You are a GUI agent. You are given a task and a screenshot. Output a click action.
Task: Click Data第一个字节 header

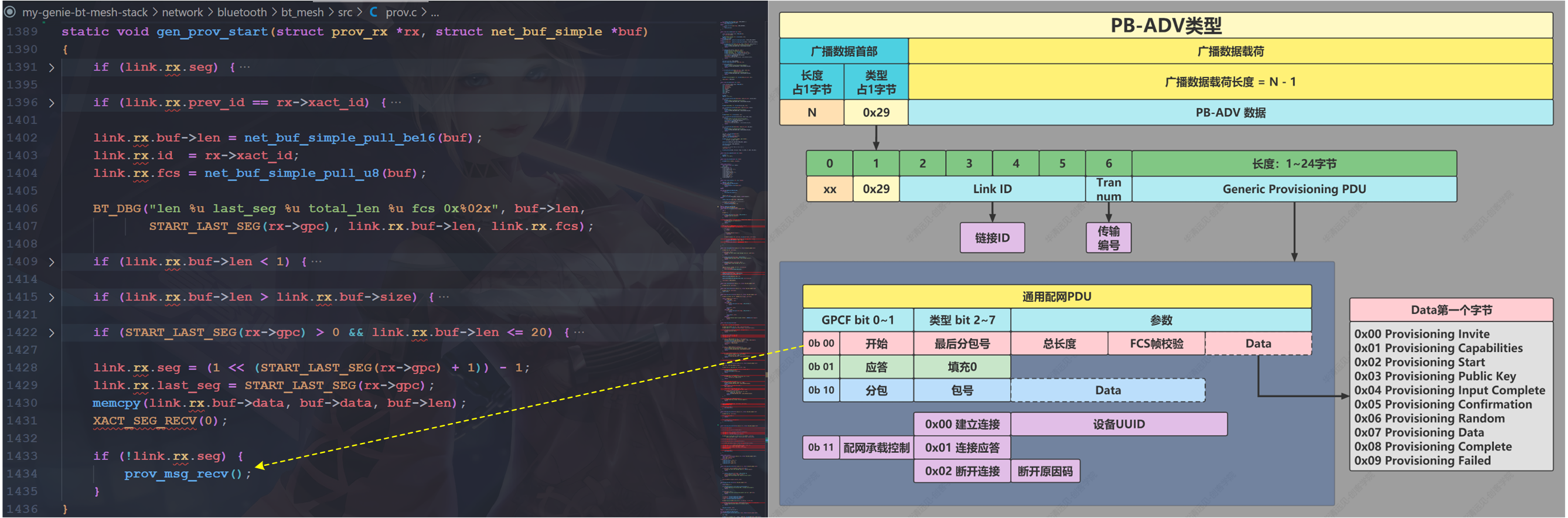point(1451,310)
